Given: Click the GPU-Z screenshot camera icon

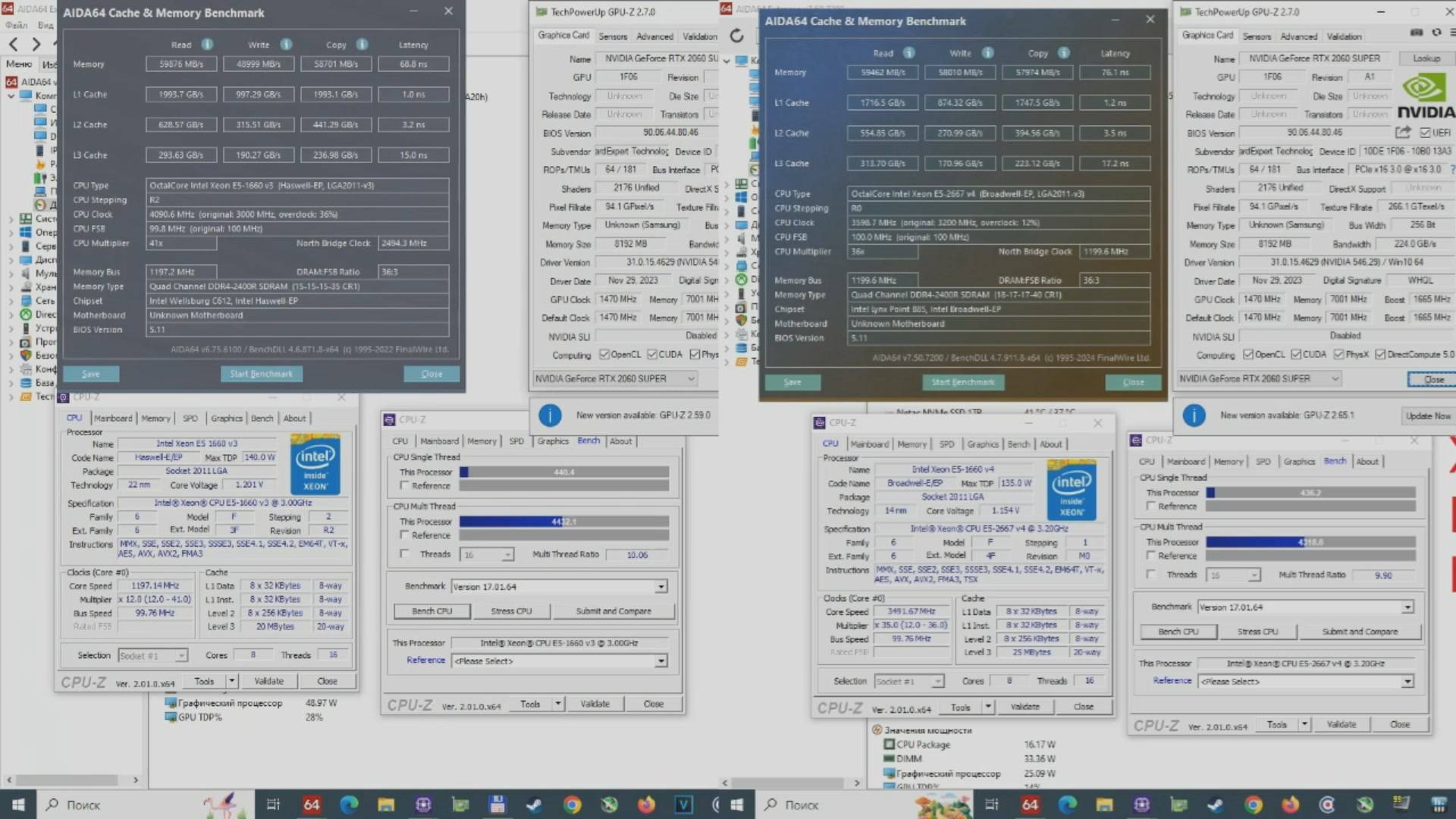Looking at the screenshot, I should [1416, 33].
